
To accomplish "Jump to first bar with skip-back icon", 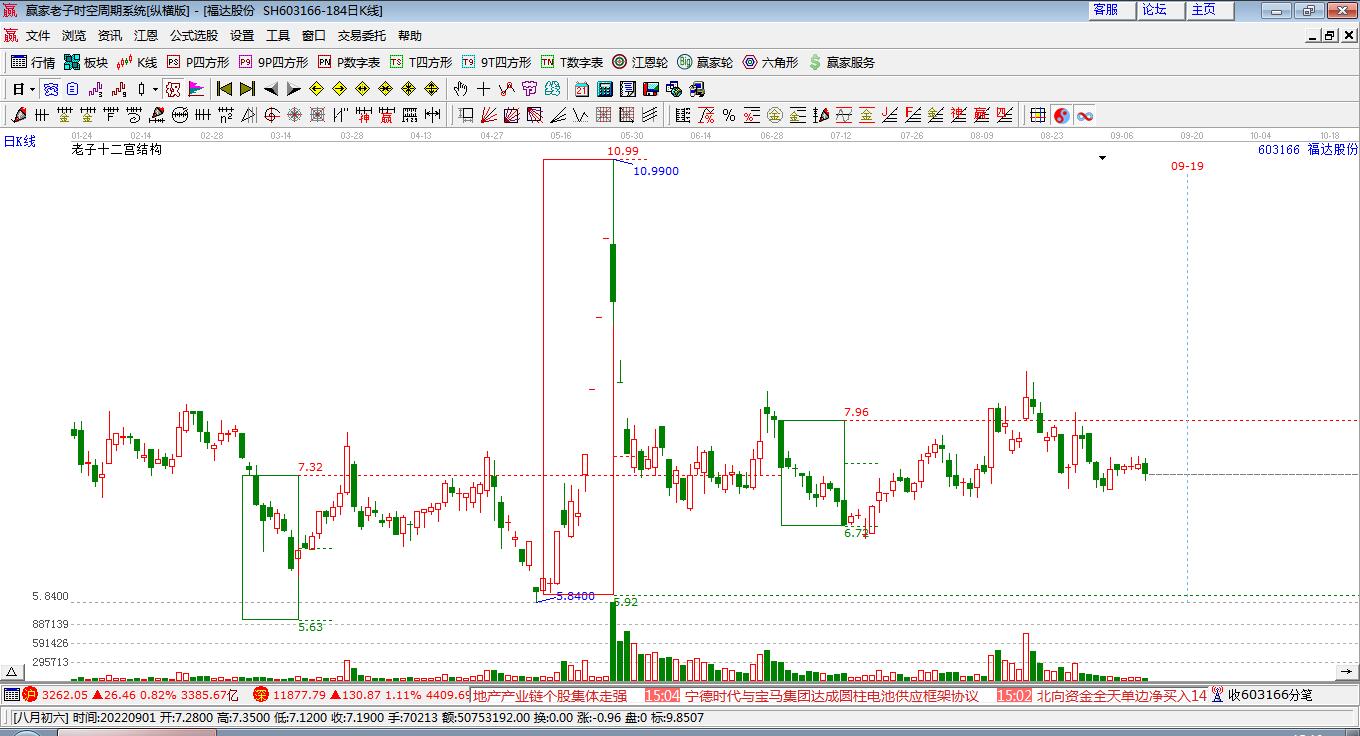I will pos(224,89).
